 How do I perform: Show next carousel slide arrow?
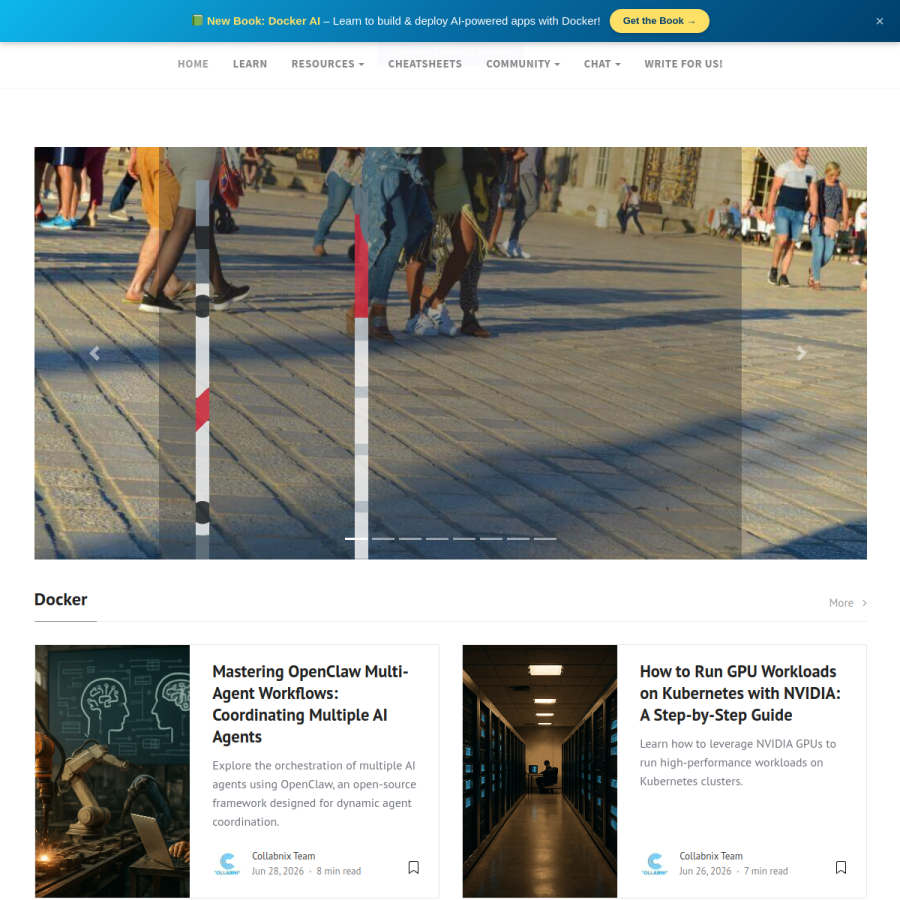pyautogui.click(x=801, y=354)
